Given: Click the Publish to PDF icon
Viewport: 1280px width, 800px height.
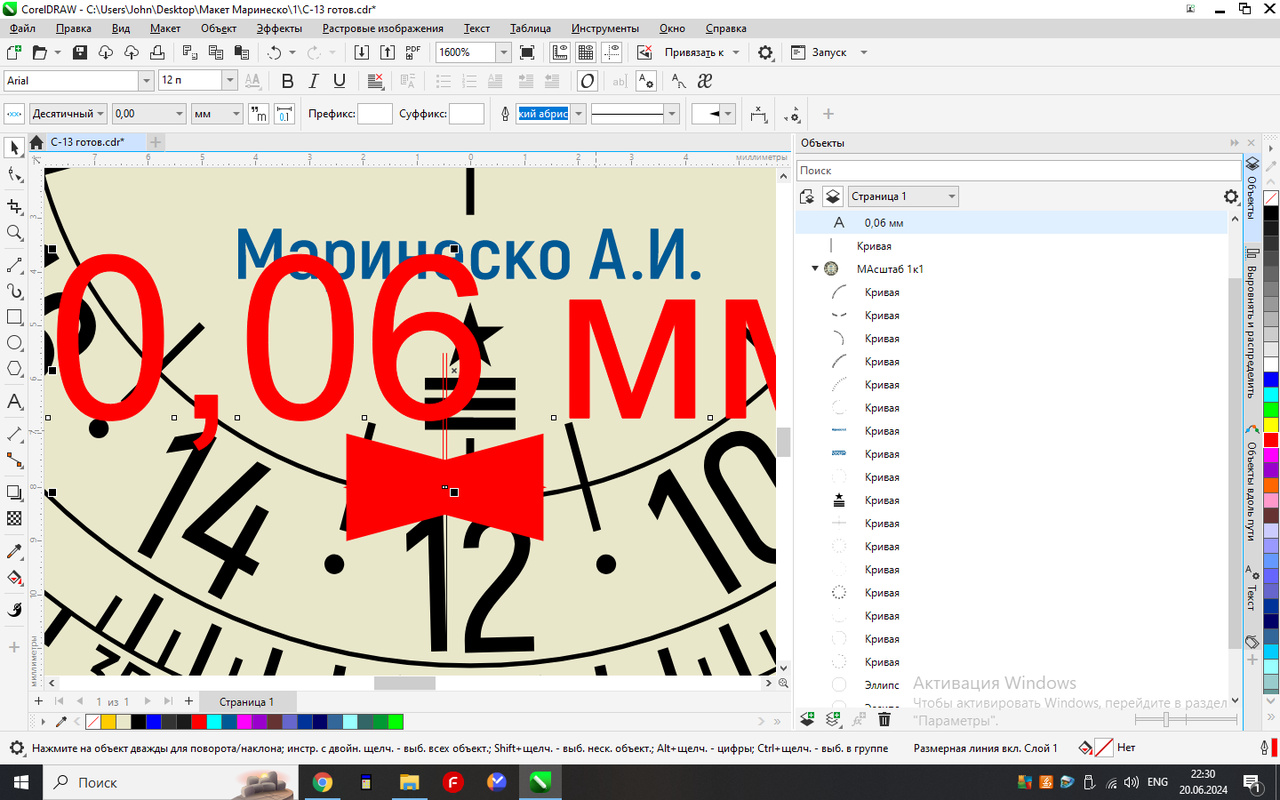Looking at the screenshot, I should tap(412, 53).
